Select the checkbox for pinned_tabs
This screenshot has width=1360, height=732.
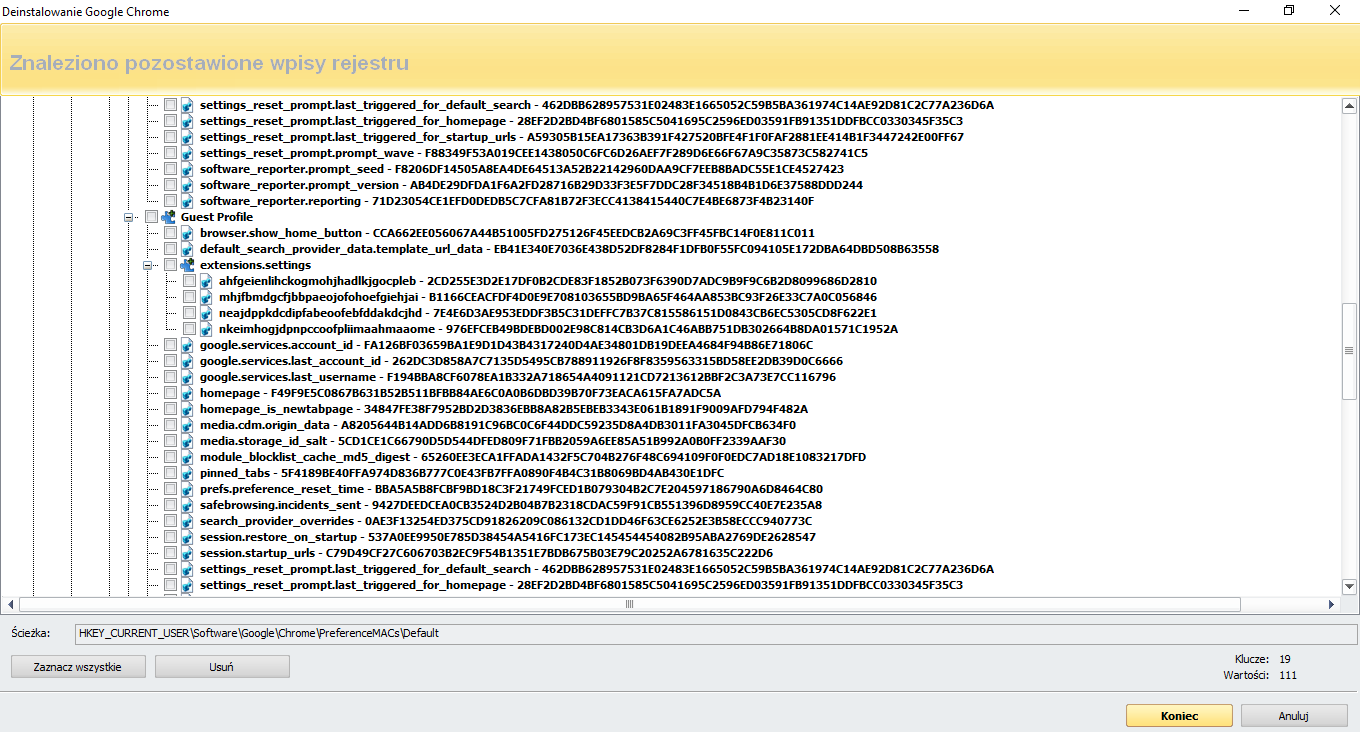(x=170, y=473)
